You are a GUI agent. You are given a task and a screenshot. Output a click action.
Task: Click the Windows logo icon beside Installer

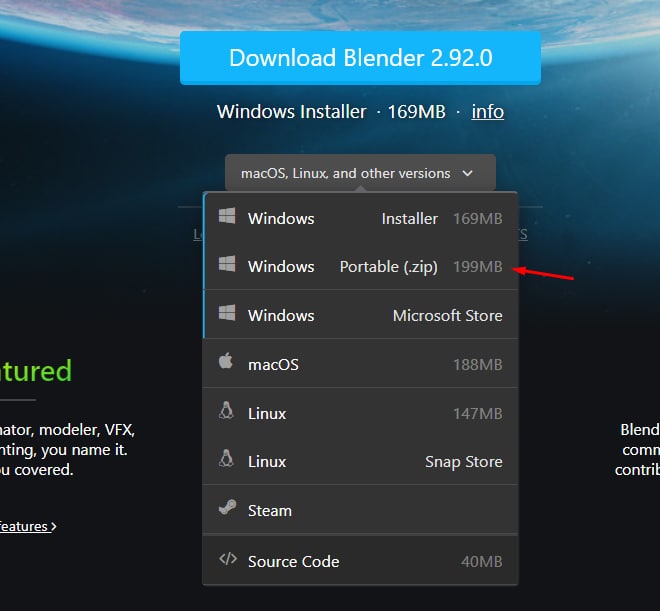click(227, 216)
